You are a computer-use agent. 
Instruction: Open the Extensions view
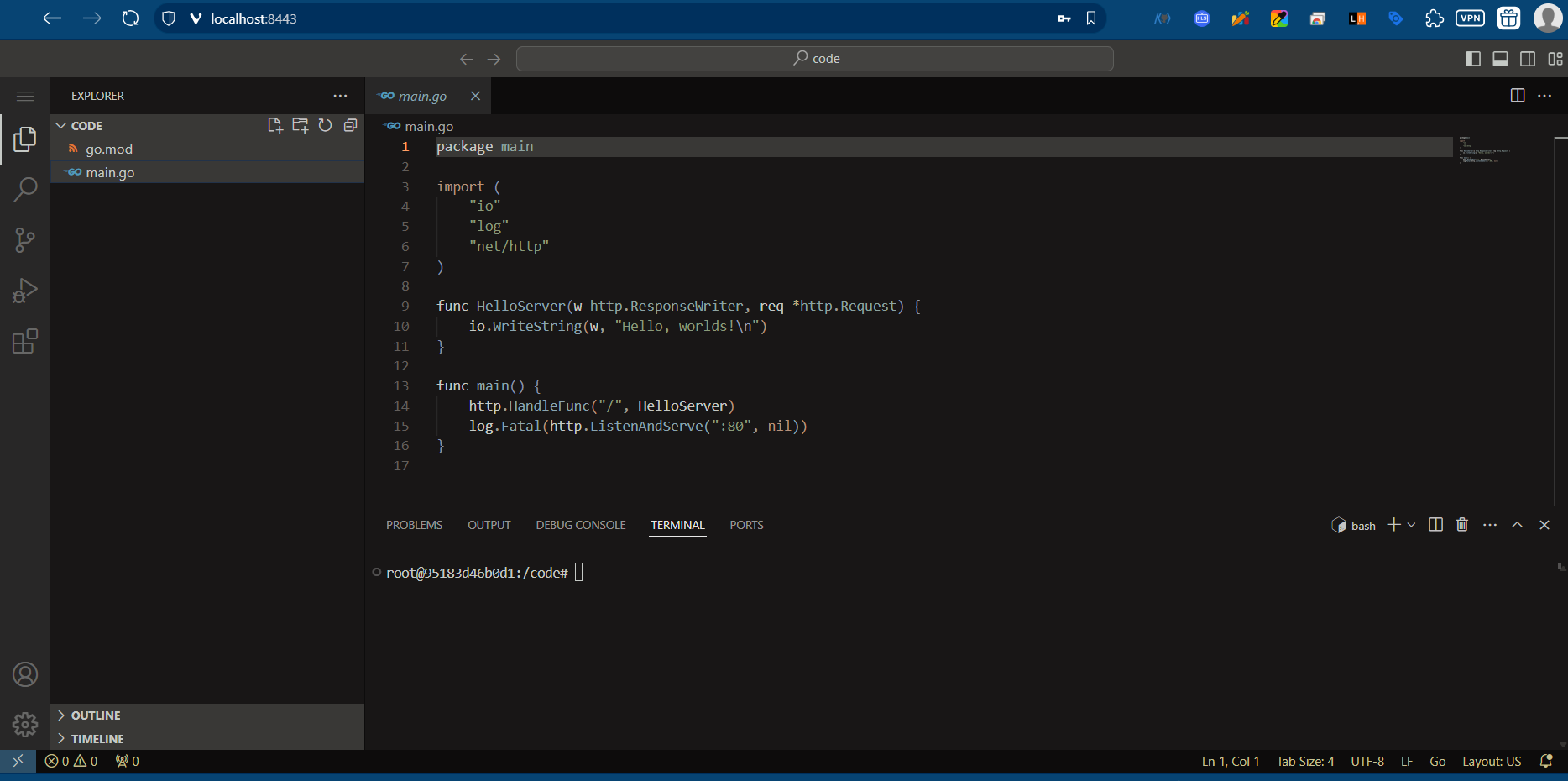coord(25,342)
